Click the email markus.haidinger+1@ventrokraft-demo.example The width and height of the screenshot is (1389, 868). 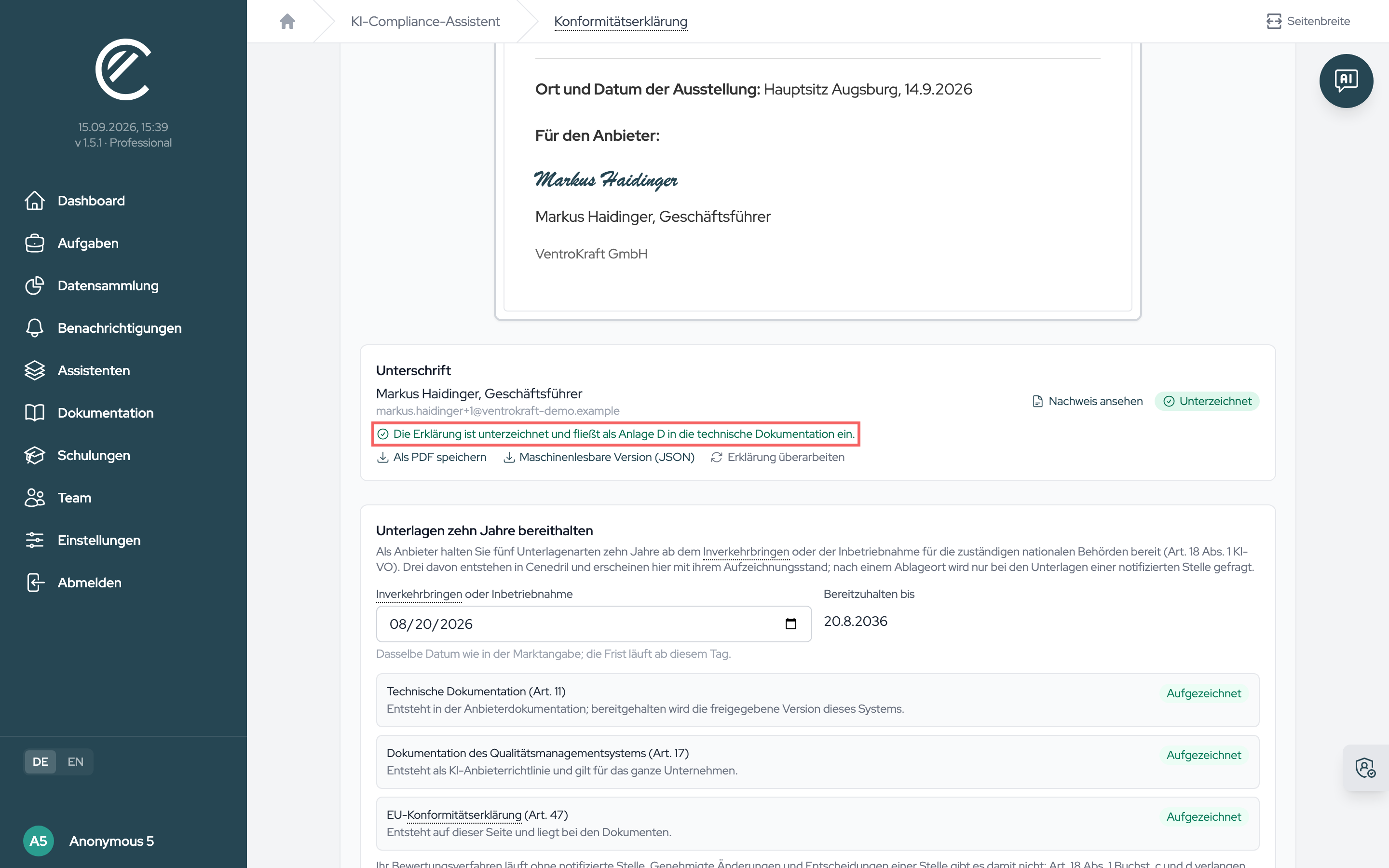point(498,411)
